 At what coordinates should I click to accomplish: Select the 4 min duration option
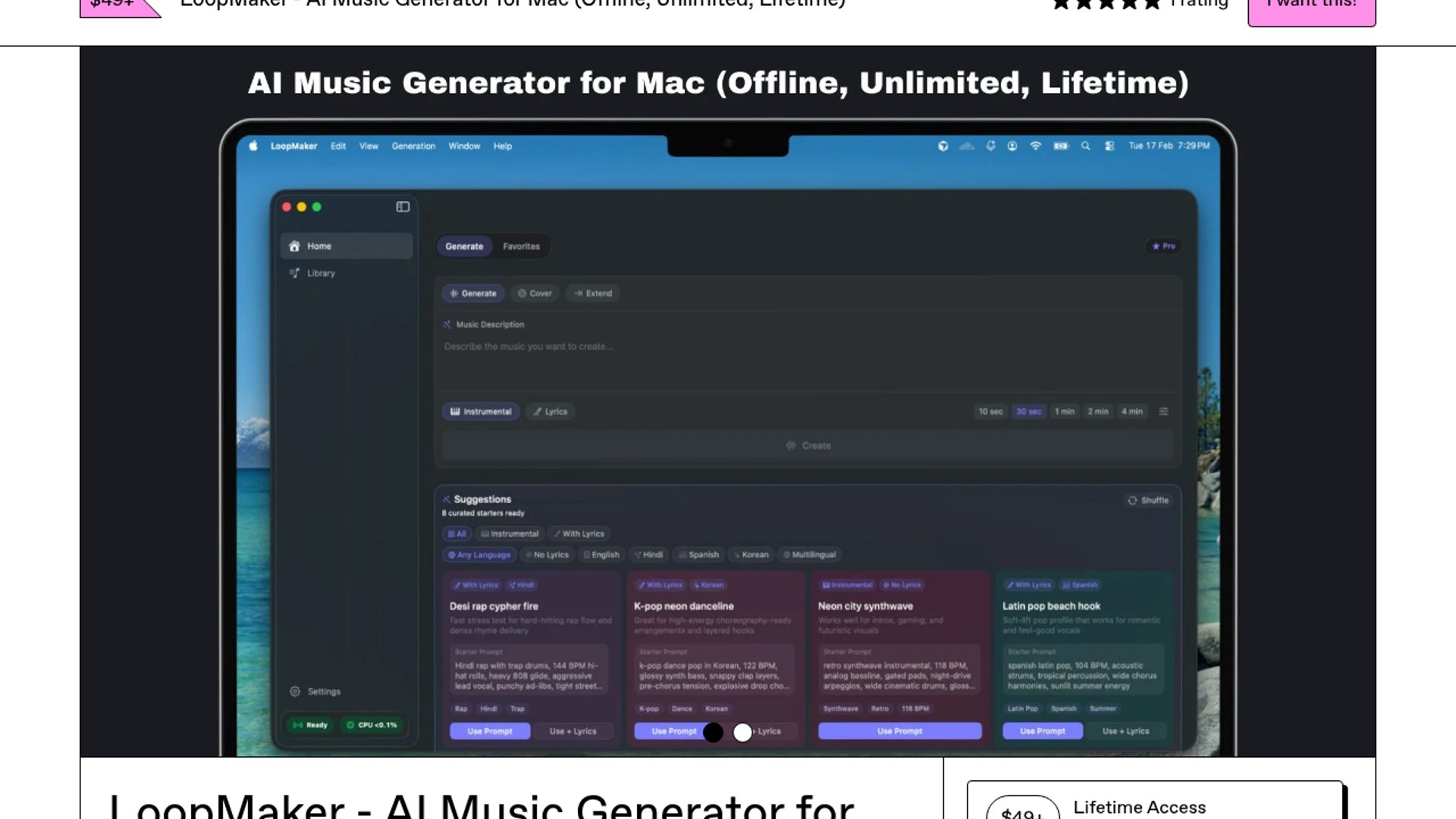[1131, 412]
